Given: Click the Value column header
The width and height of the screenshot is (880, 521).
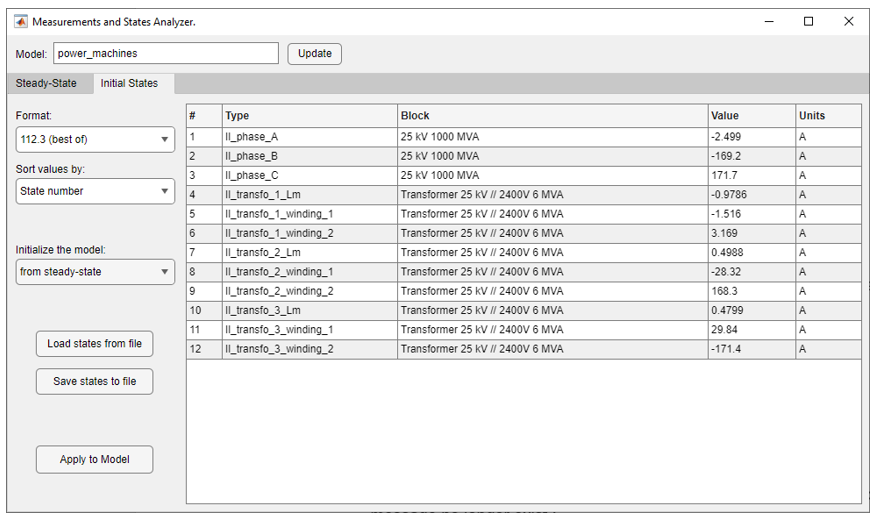Looking at the screenshot, I should click(752, 116).
